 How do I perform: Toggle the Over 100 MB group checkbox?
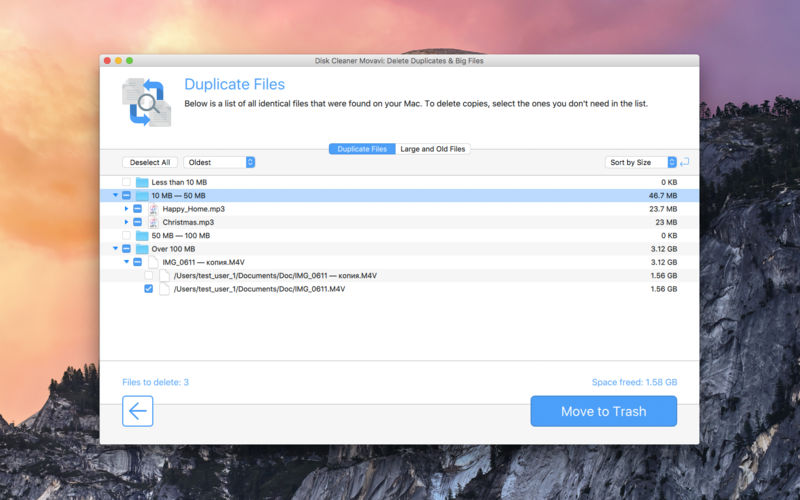coord(126,248)
